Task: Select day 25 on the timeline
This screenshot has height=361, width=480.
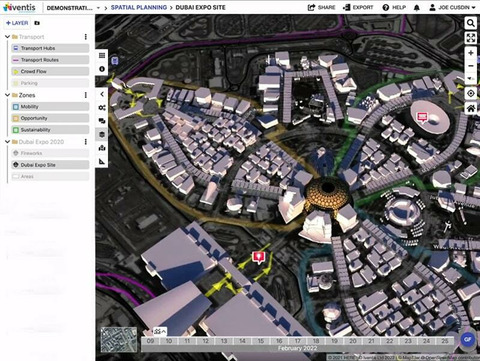Action: (445, 341)
